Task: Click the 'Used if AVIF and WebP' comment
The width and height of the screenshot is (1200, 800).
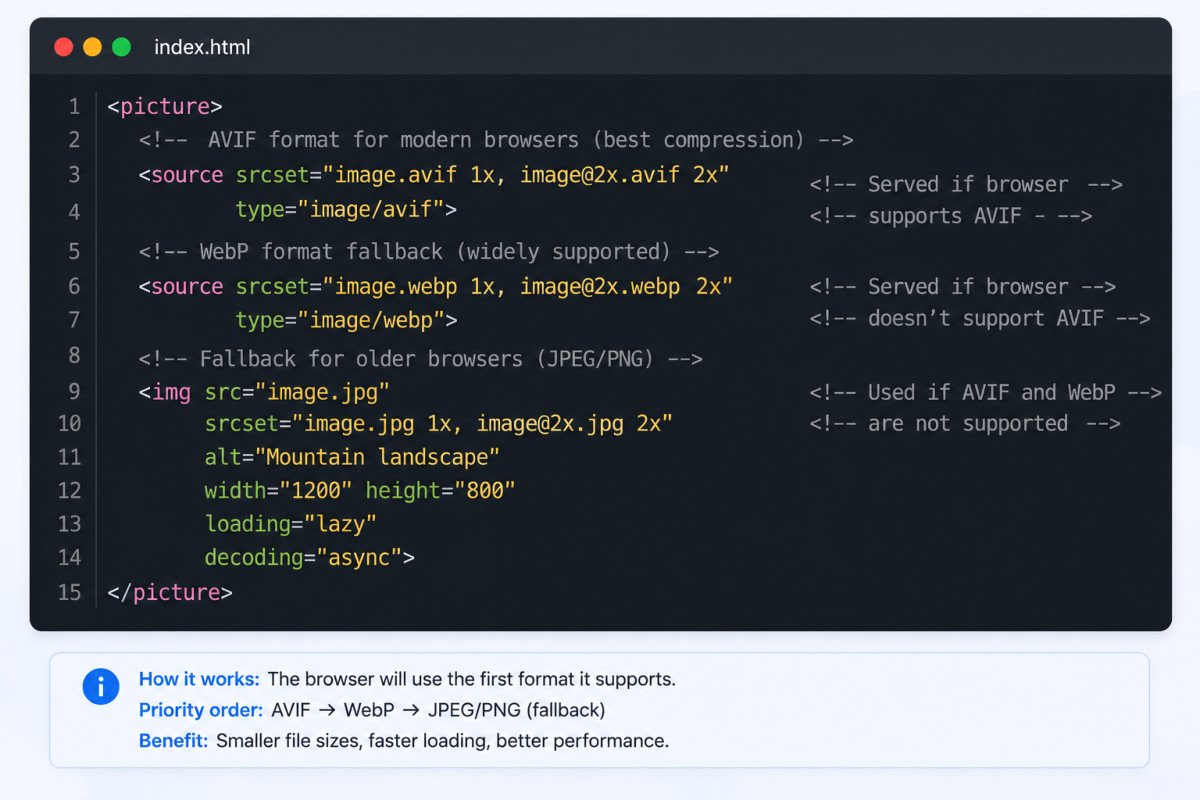Action: point(986,392)
